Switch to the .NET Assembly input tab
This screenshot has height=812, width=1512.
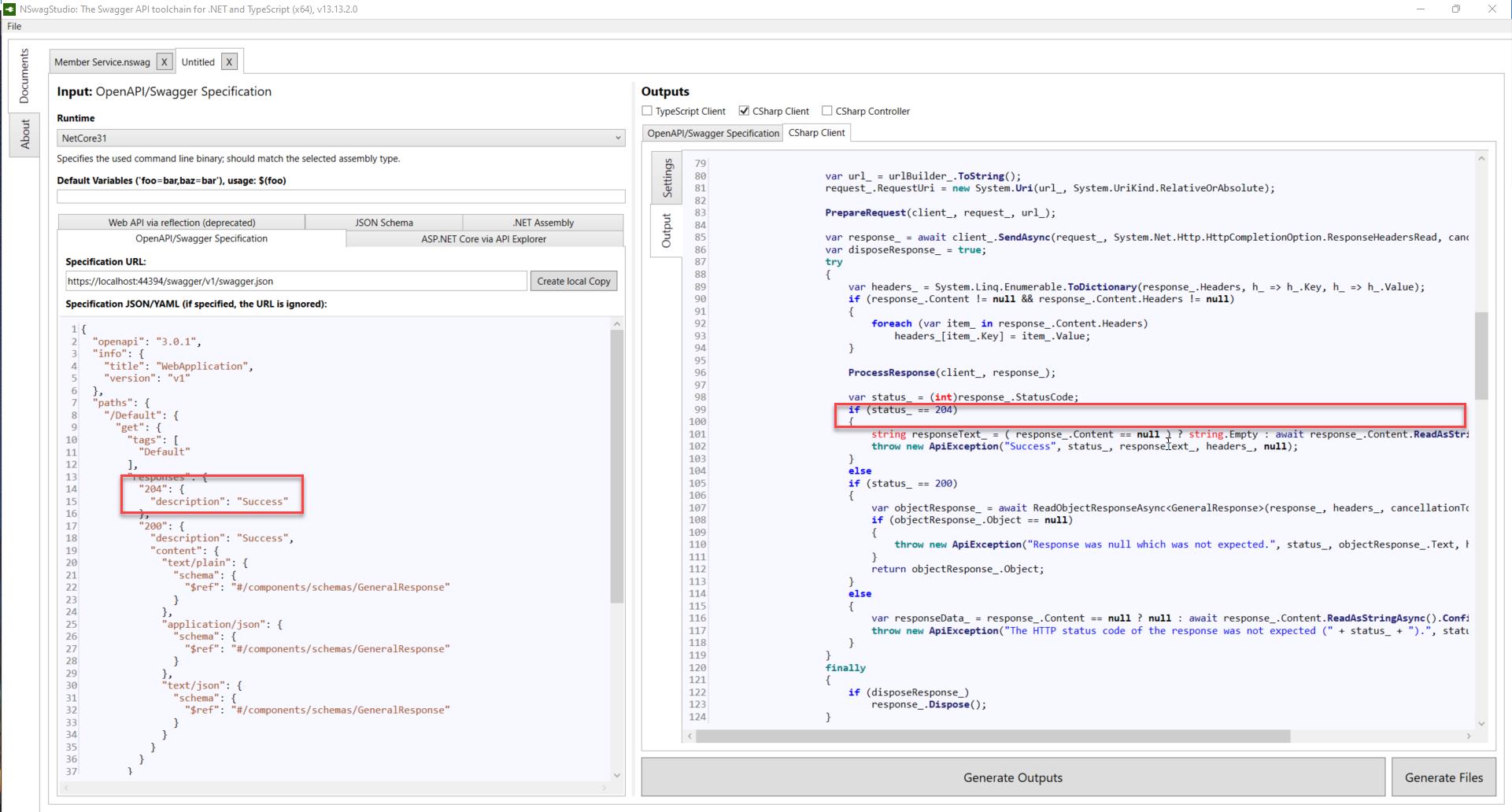point(543,223)
